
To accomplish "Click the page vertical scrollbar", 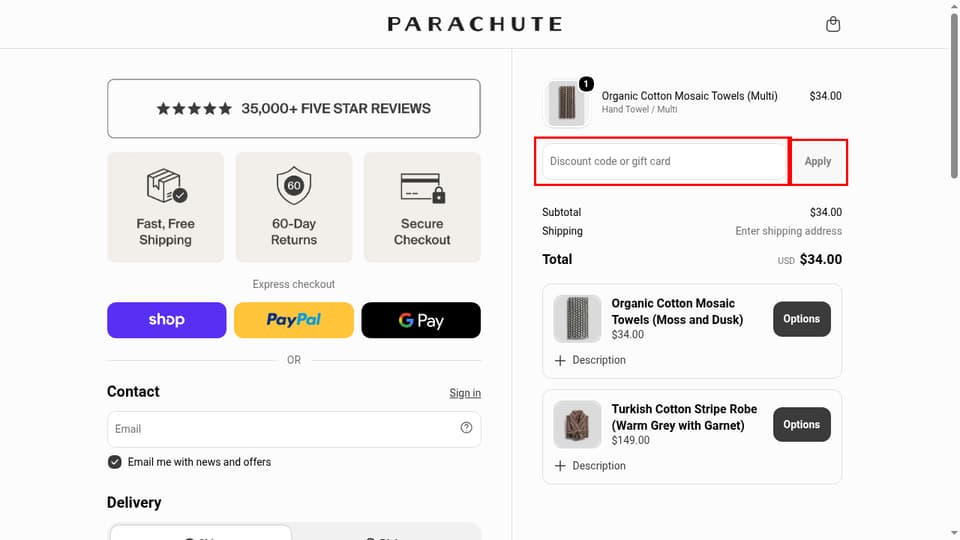I will [x=954, y=96].
